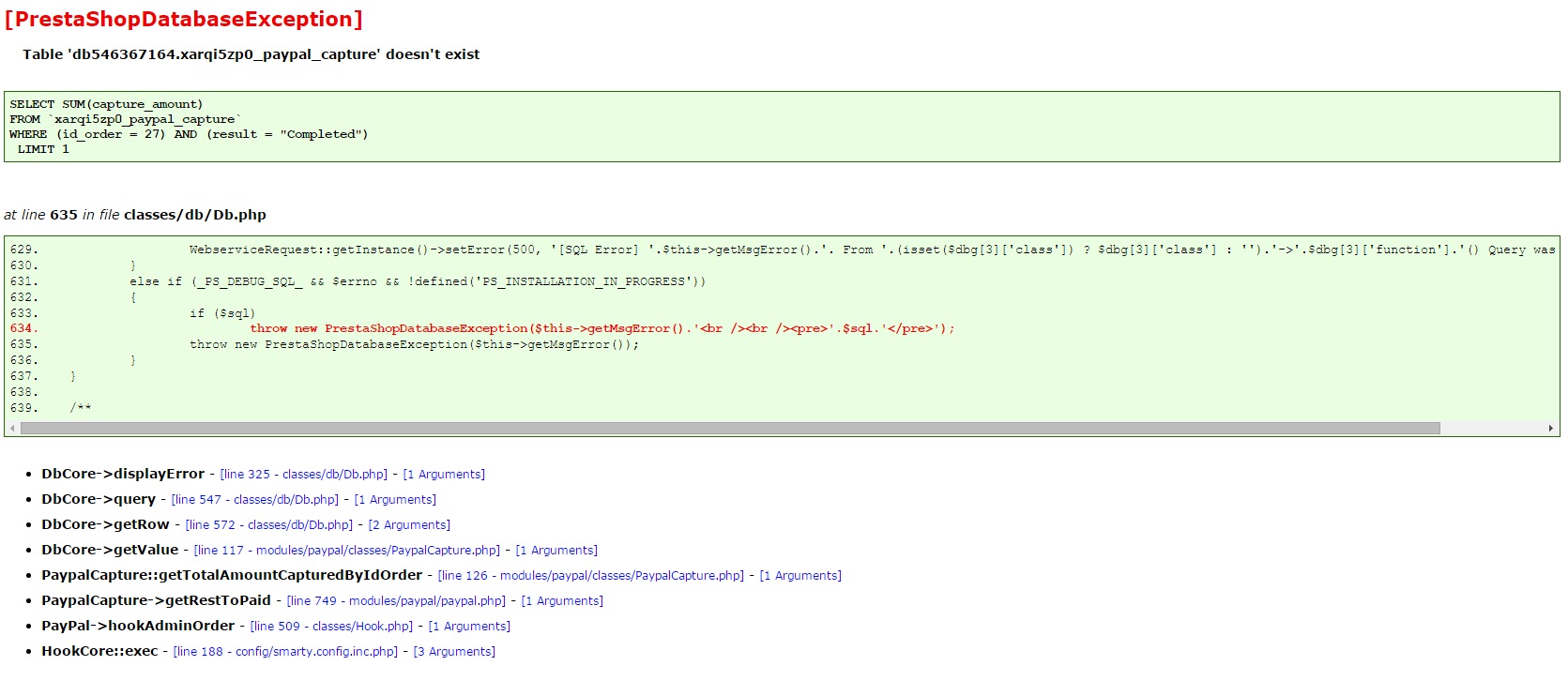Click stack entry 'DbCore->displayError'
This screenshot has width=1568, height=681.
123,474
